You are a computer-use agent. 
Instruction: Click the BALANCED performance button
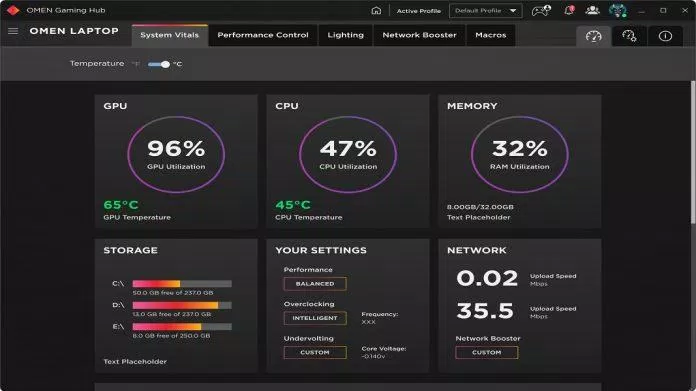[x=315, y=284]
